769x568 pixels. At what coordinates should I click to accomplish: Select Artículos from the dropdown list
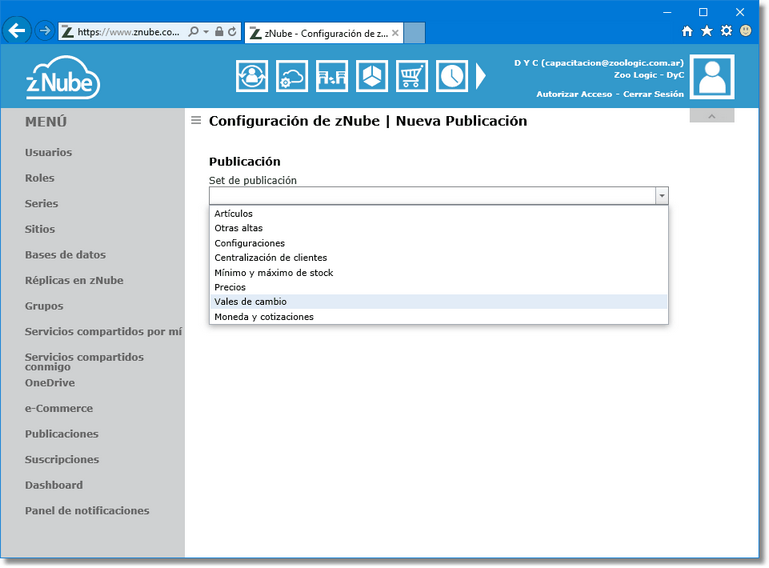[x=438, y=213]
